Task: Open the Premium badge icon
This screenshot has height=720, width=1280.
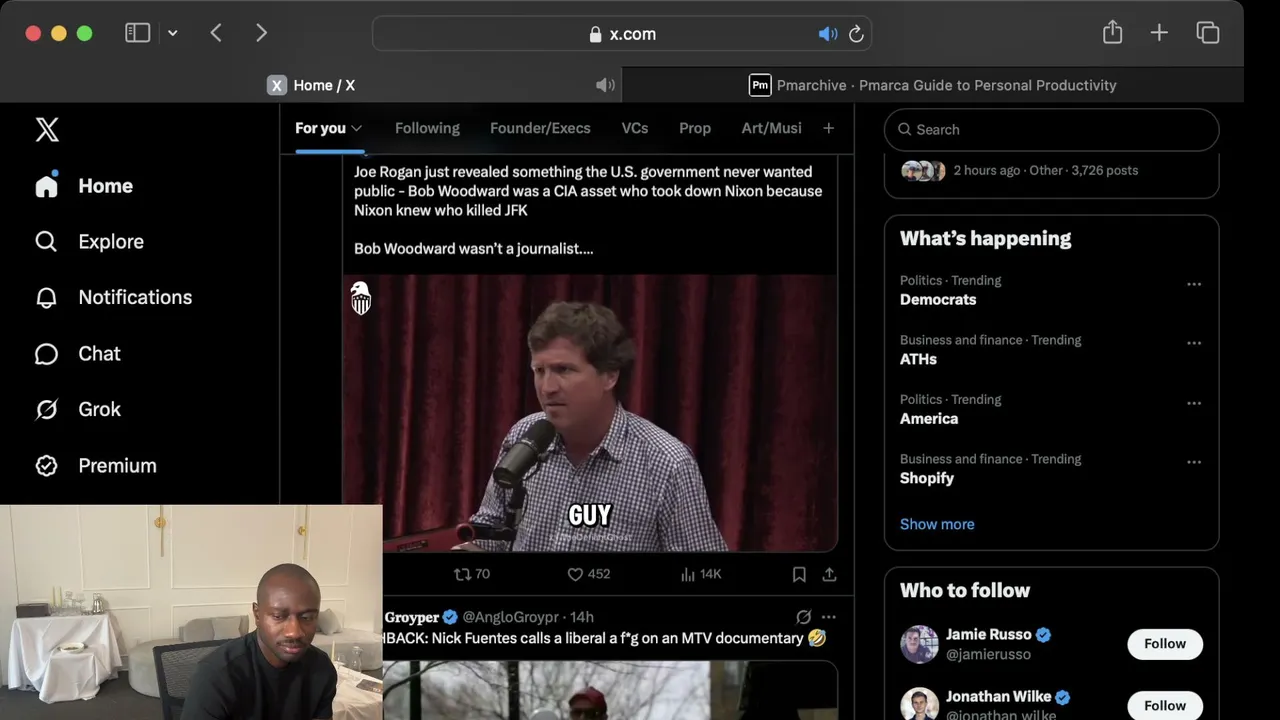Action: (x=47, y=466)
